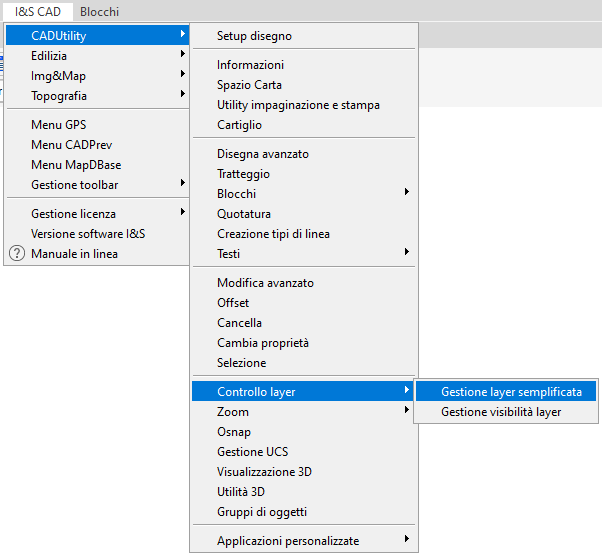602x556 pixels.
Task: Expand the Testi submenu
Action: tap(304, 254)
